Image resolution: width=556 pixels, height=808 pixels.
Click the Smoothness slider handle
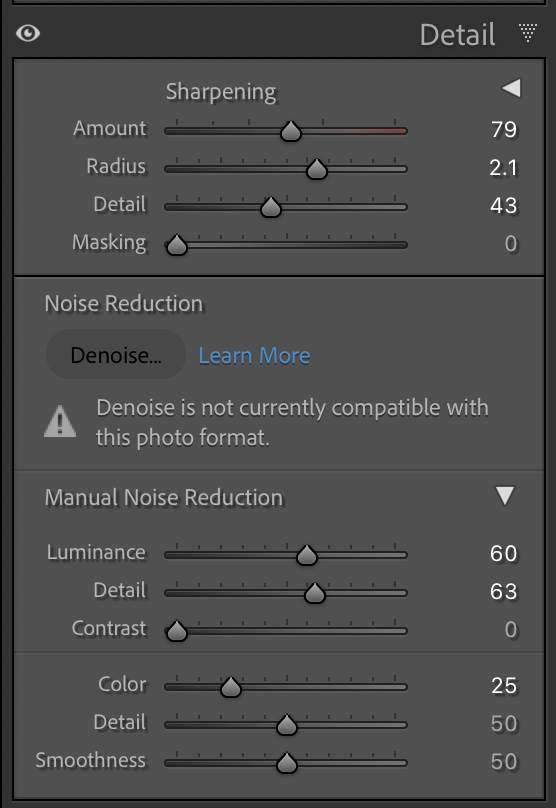(287, 764)
